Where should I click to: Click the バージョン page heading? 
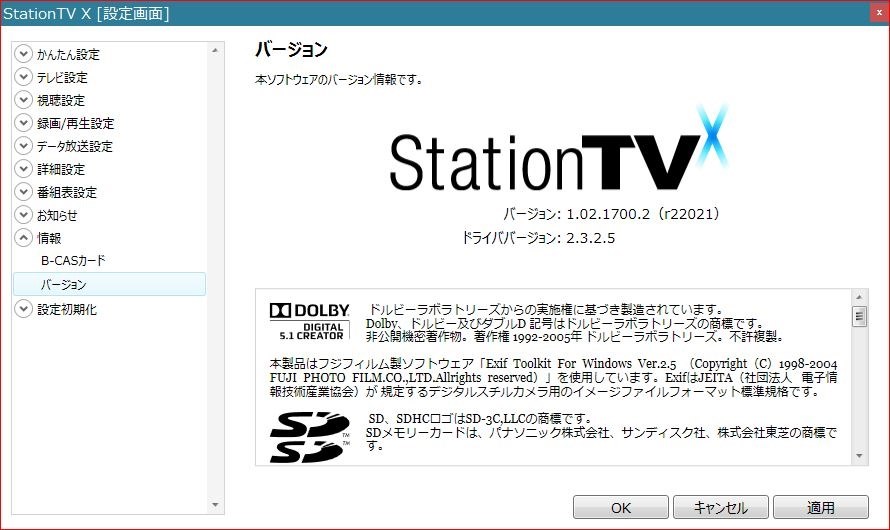tap(291, 49)
